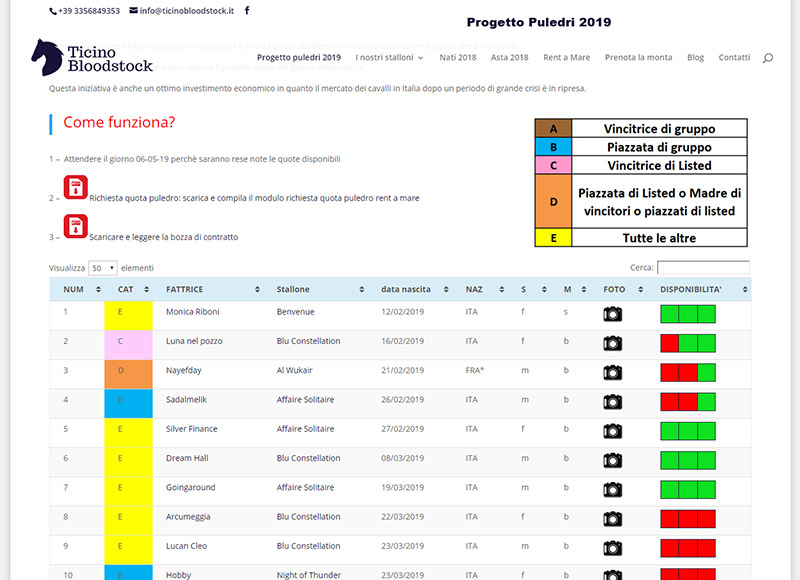This screenshot has height=580, width=800.
Task: Go to Nati 2018 page
Action: coord(458,58)
